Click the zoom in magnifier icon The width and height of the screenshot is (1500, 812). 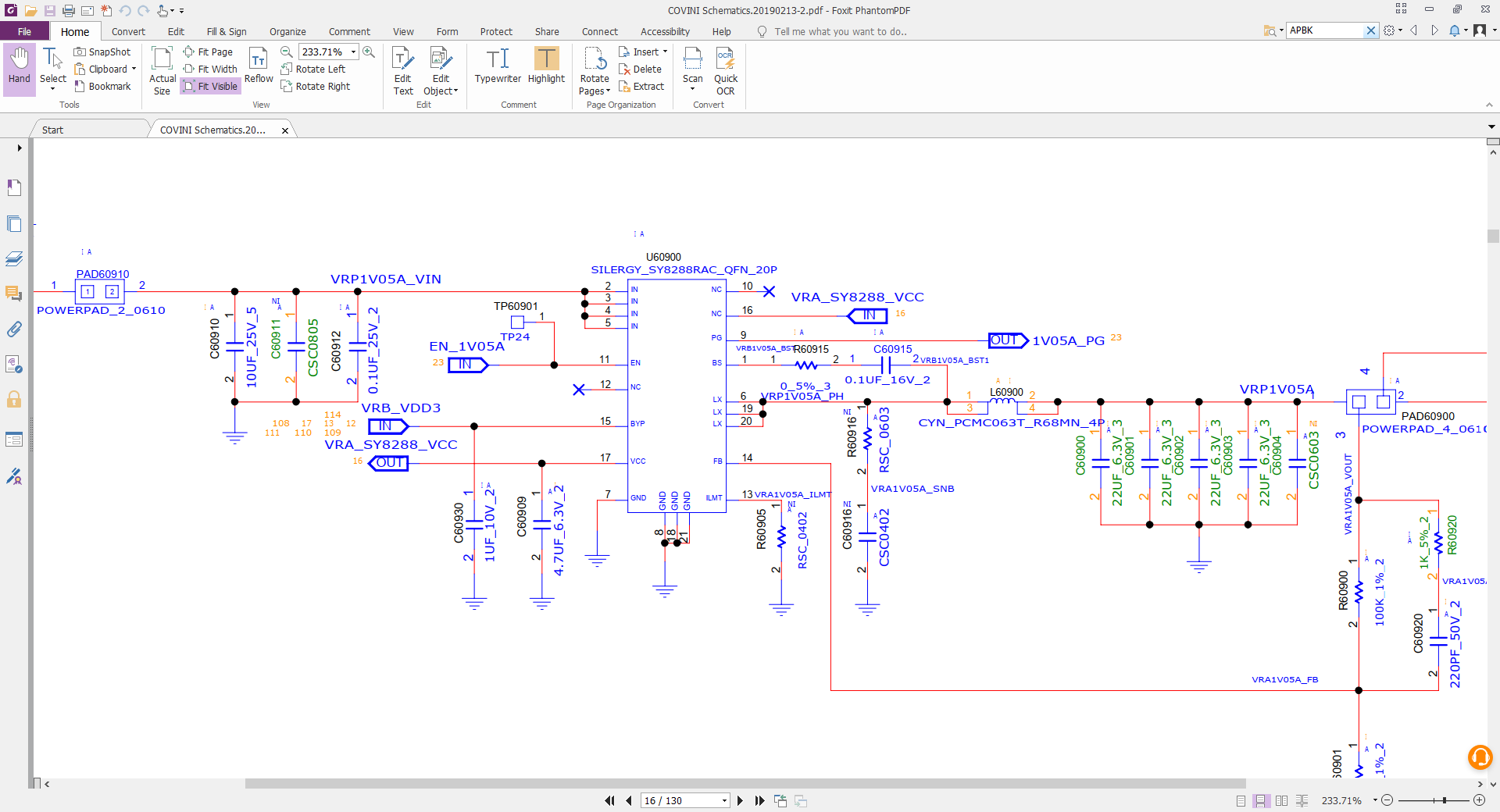point(369,52)
